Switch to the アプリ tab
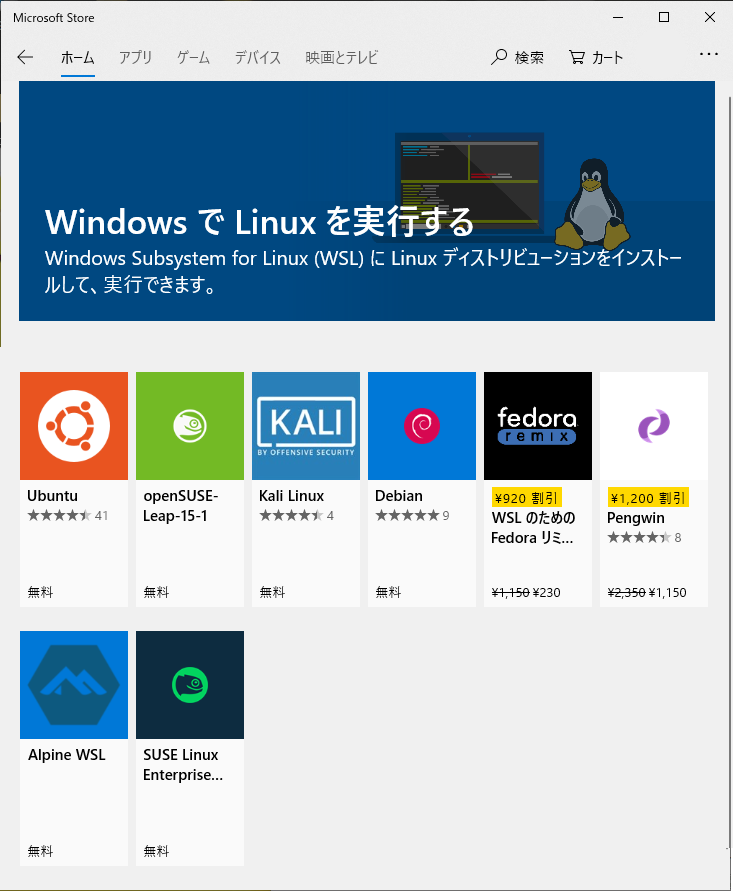The width and height of the screenshot is (733, 891). [x=135, y=57]
